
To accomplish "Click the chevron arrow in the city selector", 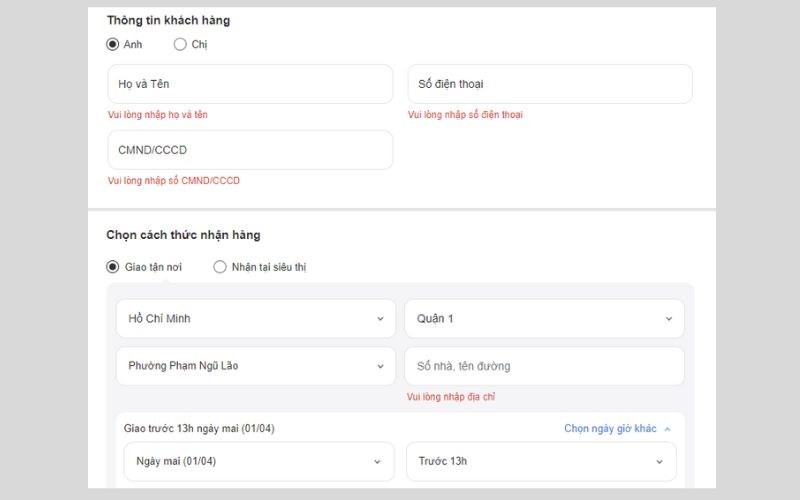I will click(x=380, y=319).
